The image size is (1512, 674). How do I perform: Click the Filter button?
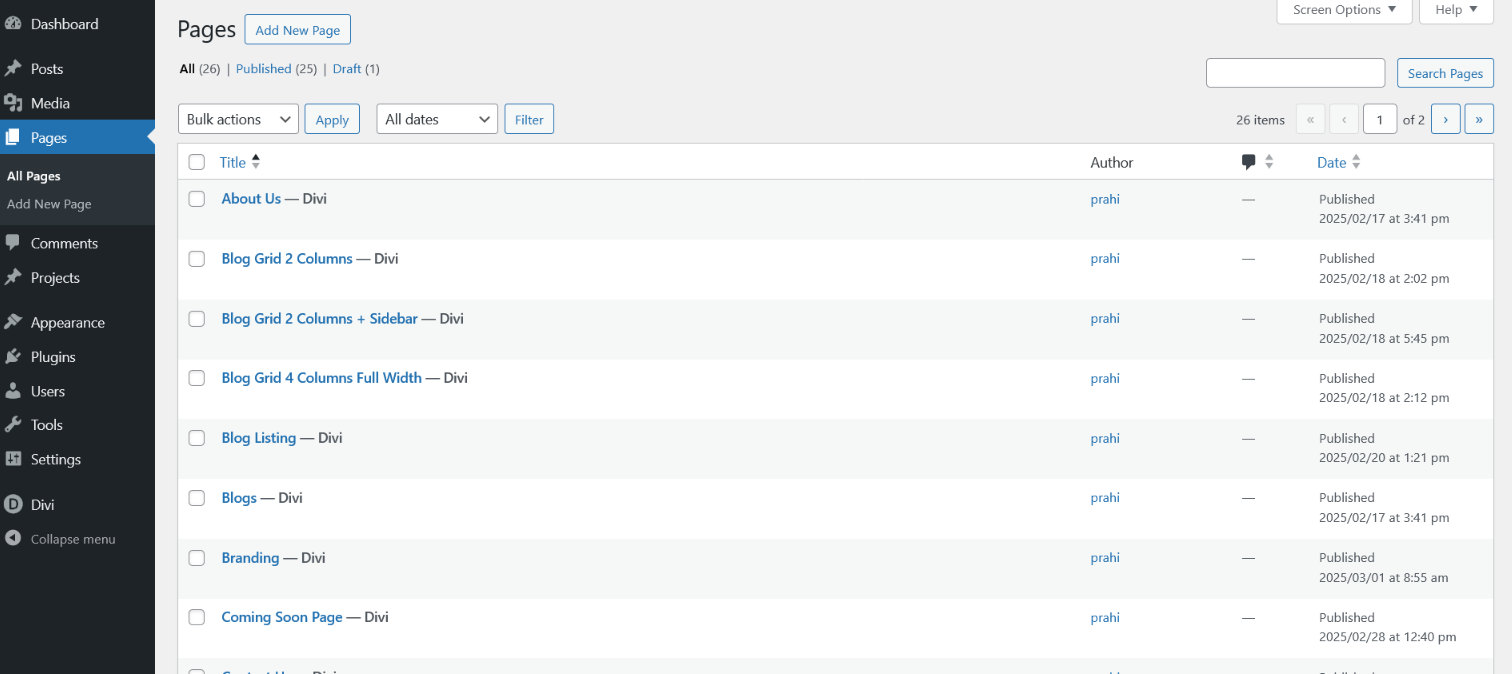529,119
